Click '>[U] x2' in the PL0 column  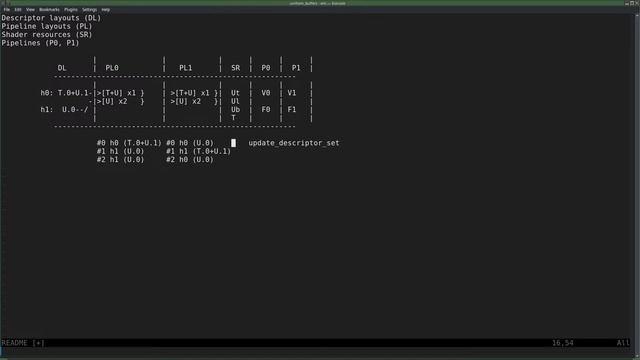[112, 101]
